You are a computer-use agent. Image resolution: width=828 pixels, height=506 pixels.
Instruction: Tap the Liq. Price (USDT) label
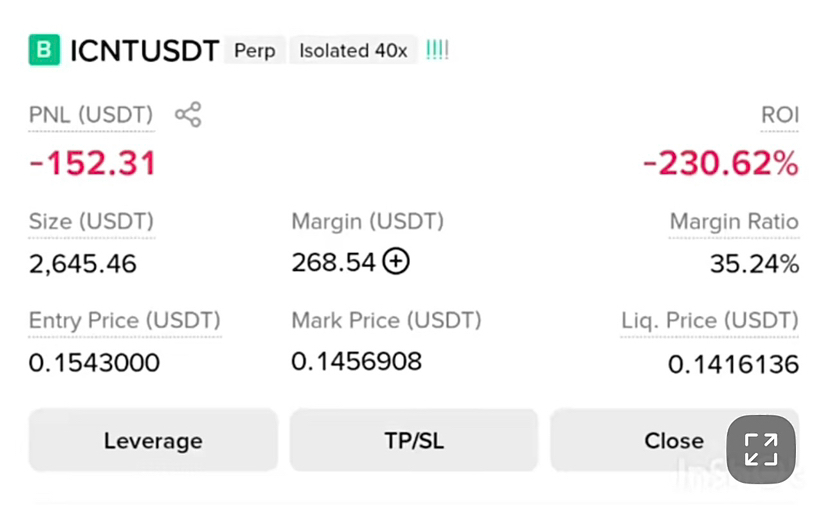[710, 321]
